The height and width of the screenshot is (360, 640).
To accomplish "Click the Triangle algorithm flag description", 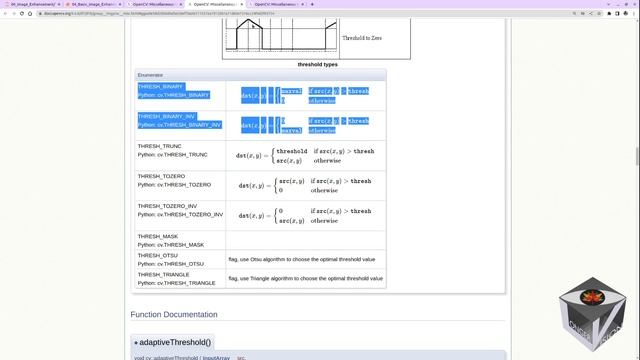I will pyautogui.click(x=306, y=278).
